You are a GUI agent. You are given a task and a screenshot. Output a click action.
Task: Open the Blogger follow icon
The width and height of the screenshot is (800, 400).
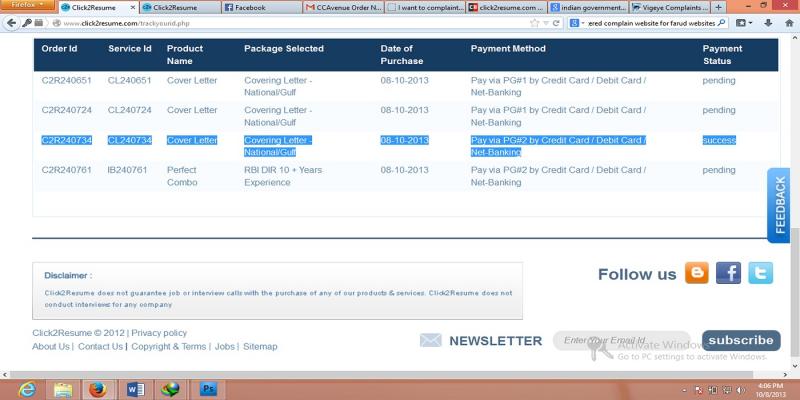(696, 273)
